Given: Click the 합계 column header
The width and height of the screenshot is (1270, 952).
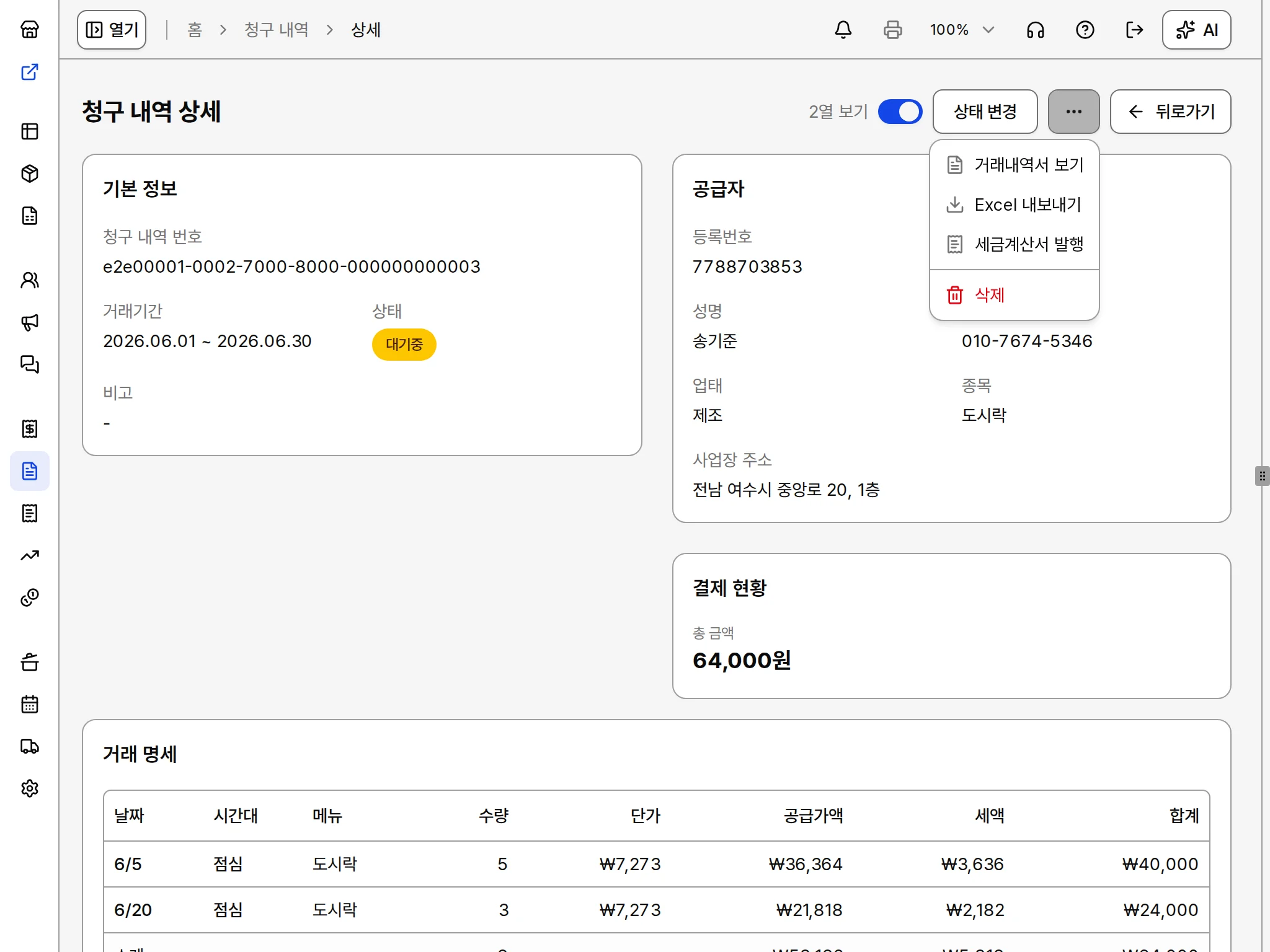Looking at the screenshot, I should (x=1184, y=816).
